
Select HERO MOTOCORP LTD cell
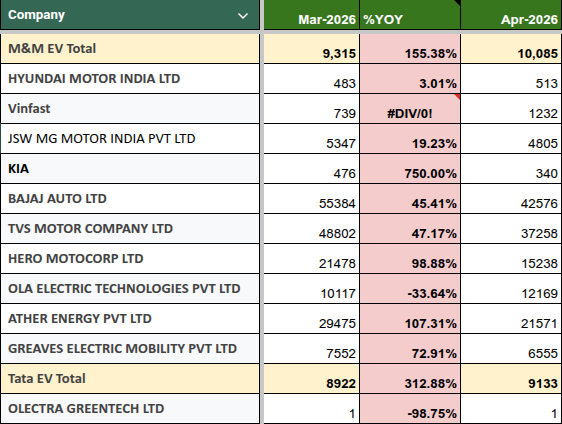tap(130, 259)
